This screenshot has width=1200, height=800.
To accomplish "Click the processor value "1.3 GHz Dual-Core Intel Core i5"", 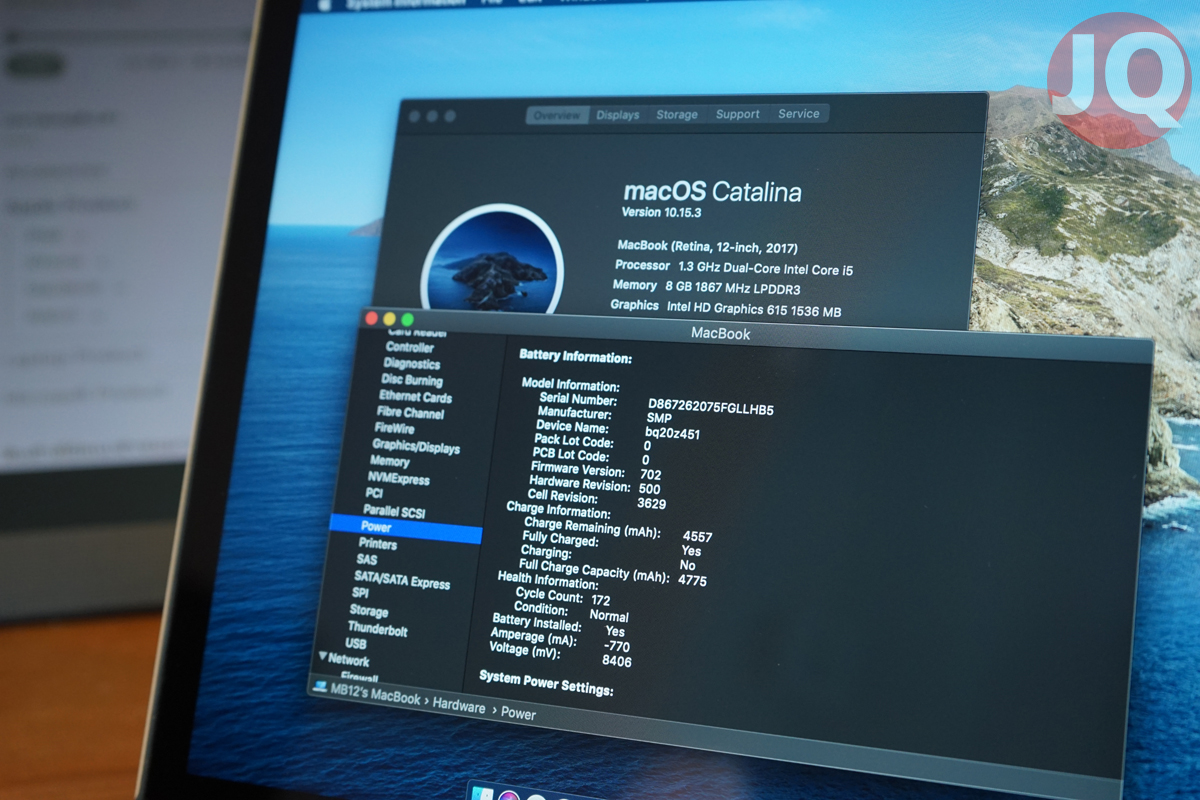I will tap(765, 269).
